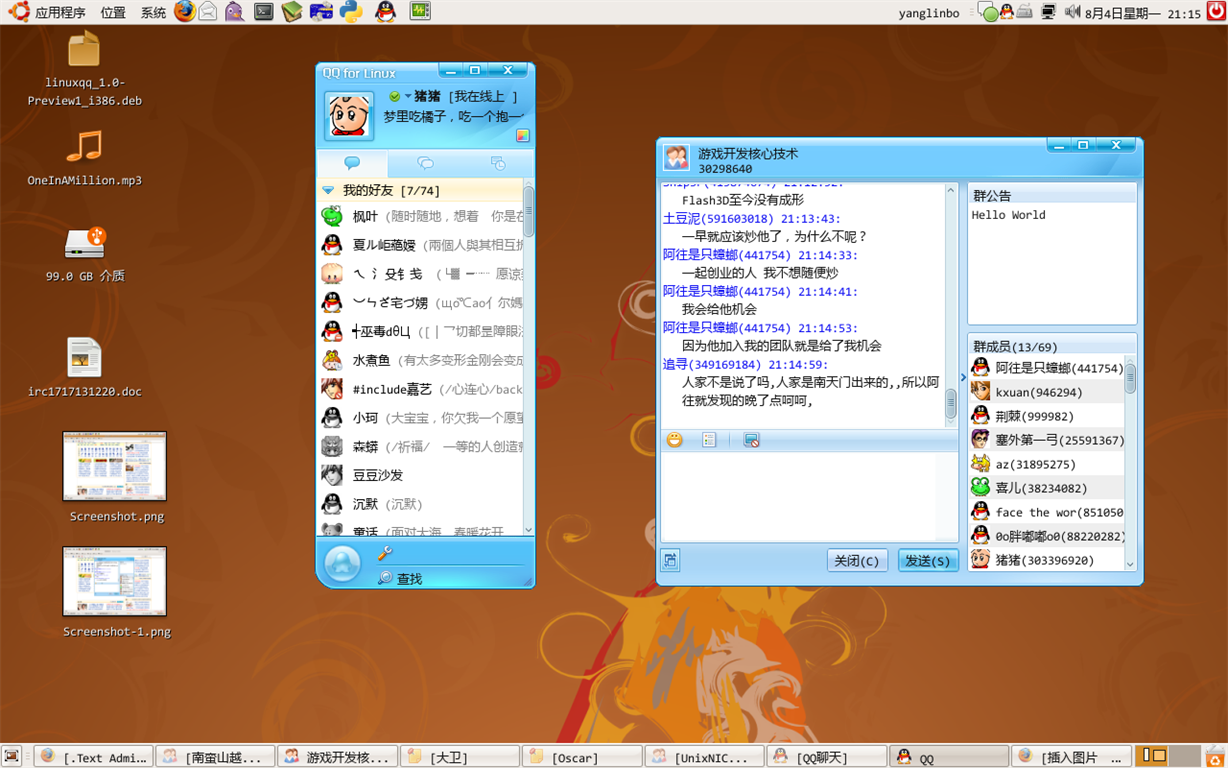
Task: Open the QQ penguin main menu button
Action: pyautogui.click(x=342, y=564)
